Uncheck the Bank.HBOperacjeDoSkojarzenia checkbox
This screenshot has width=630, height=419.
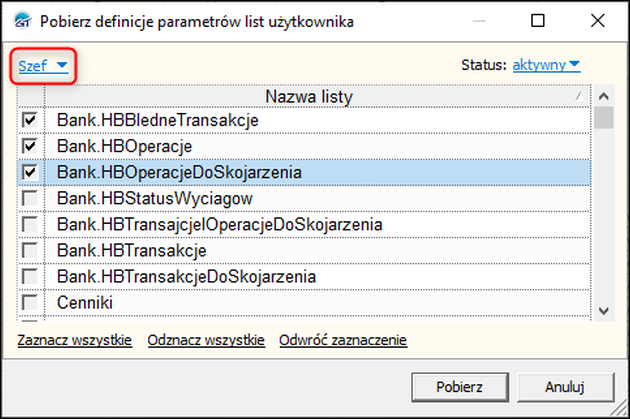tap(30, 172)
